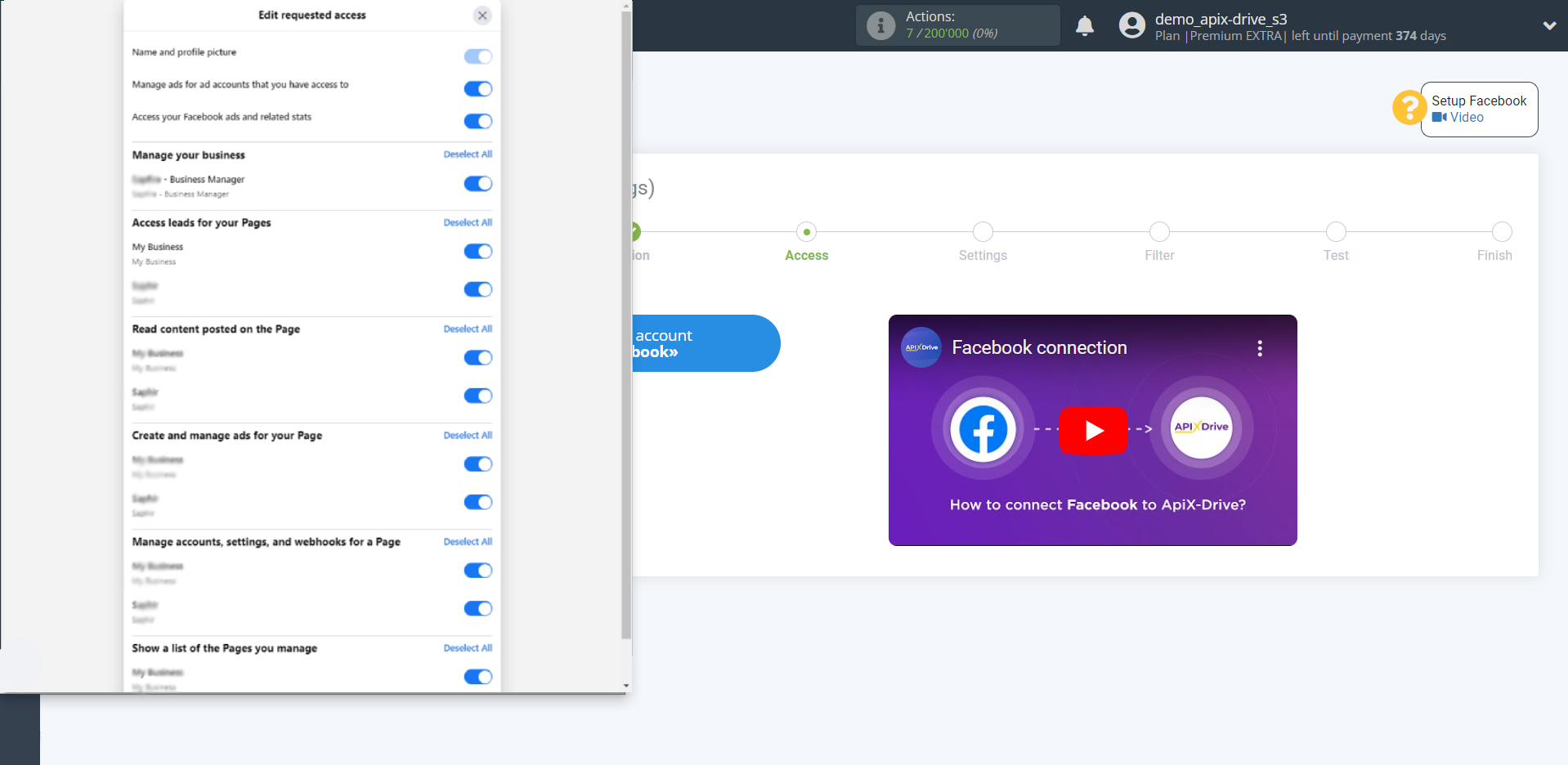This screenshot has height=765, width=1568.
Task: Click the dialog's vertical scrollbar
Action: coord(626,324)
